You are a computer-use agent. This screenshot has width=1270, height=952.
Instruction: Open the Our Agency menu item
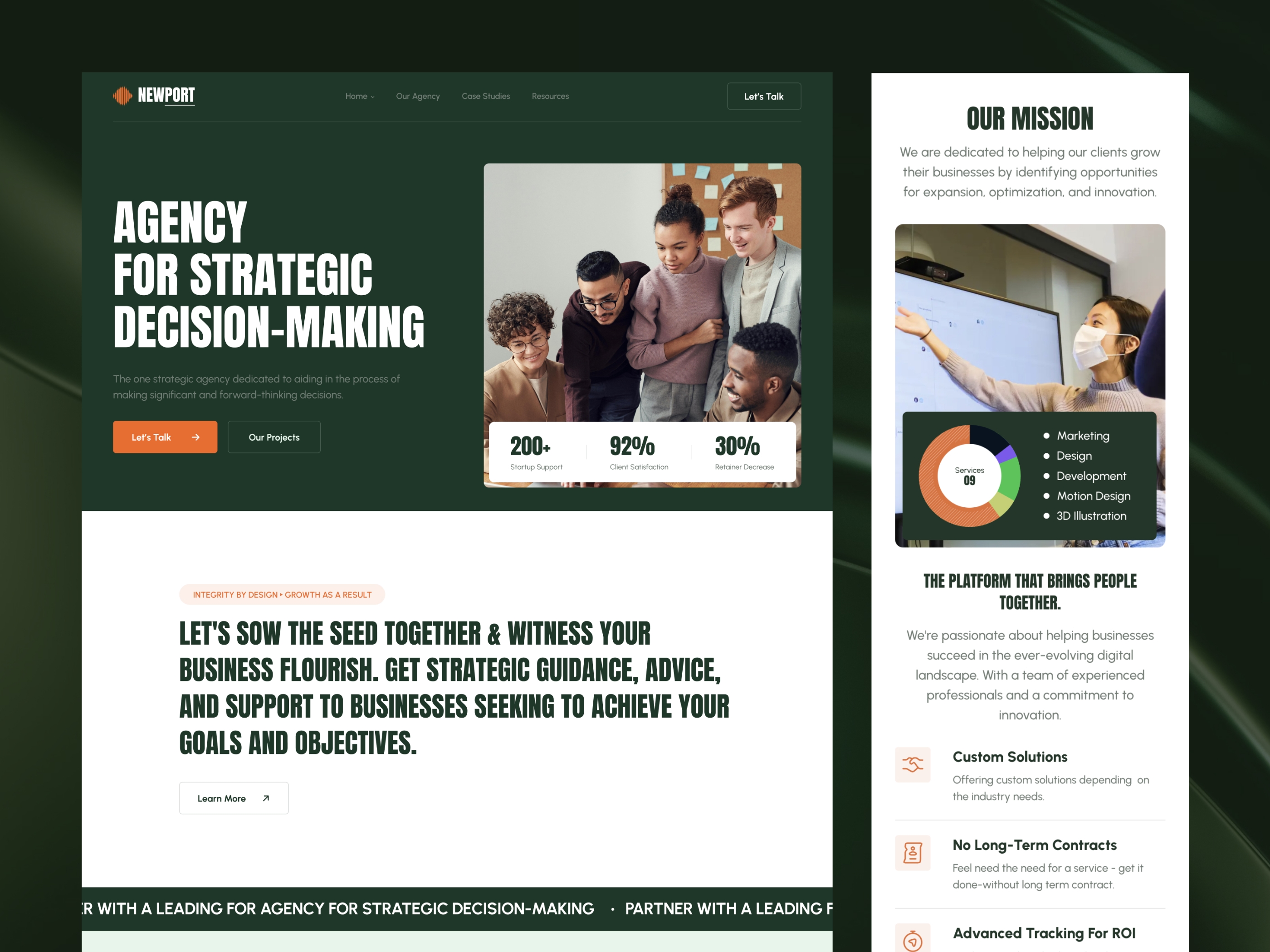pos(417,96)
